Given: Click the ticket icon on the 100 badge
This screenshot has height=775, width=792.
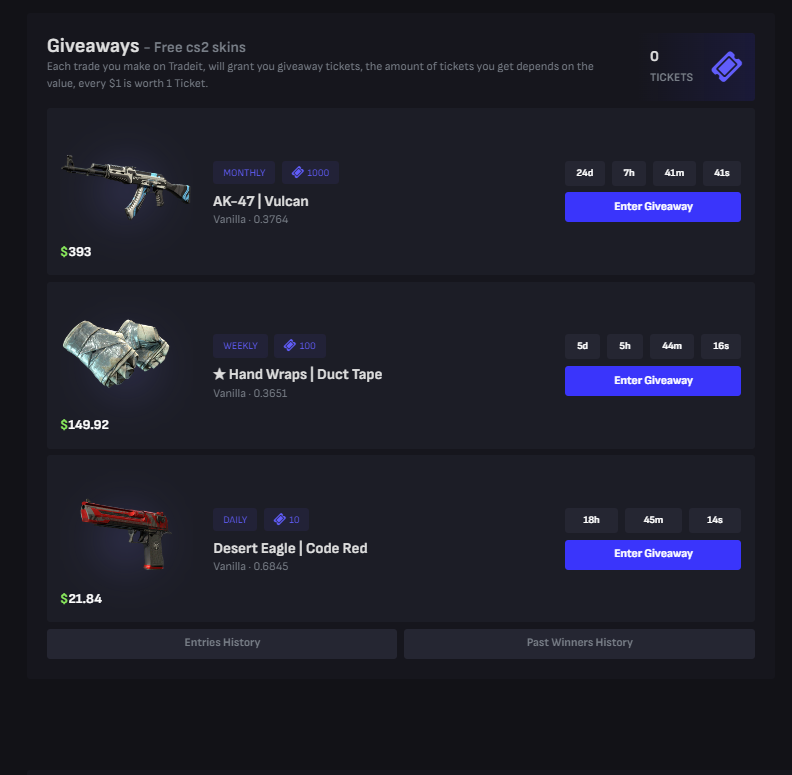Looking at the screenshot, I should [290, 346].
